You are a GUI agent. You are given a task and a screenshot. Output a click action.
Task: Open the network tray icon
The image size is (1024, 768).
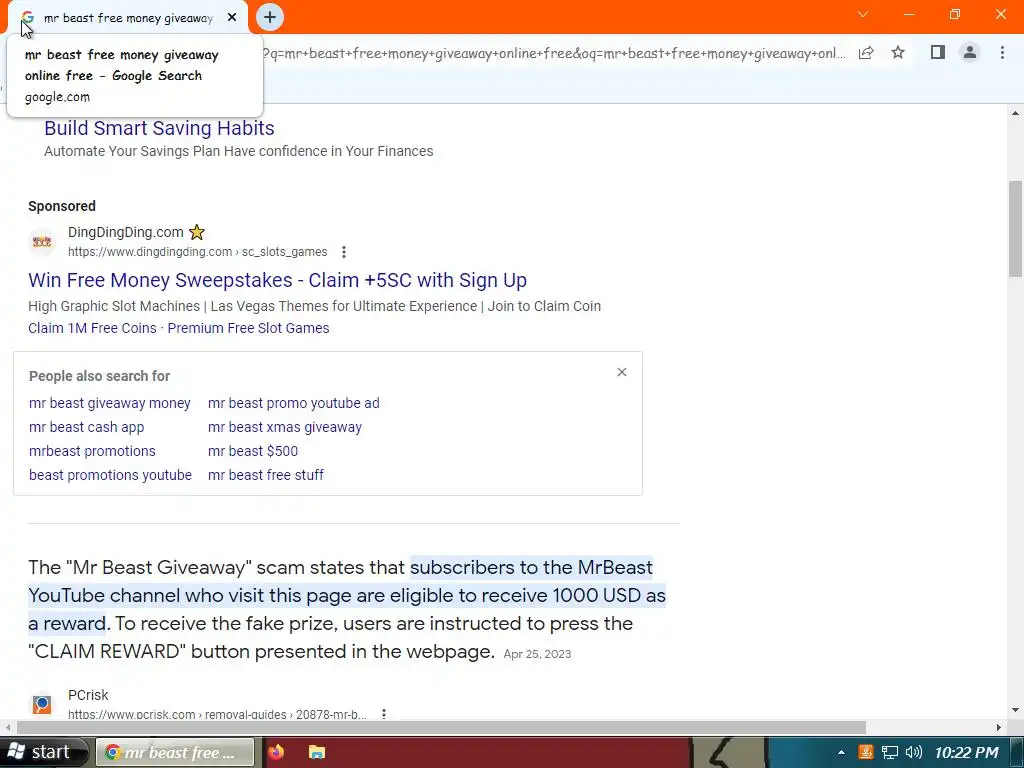point(889,752)
